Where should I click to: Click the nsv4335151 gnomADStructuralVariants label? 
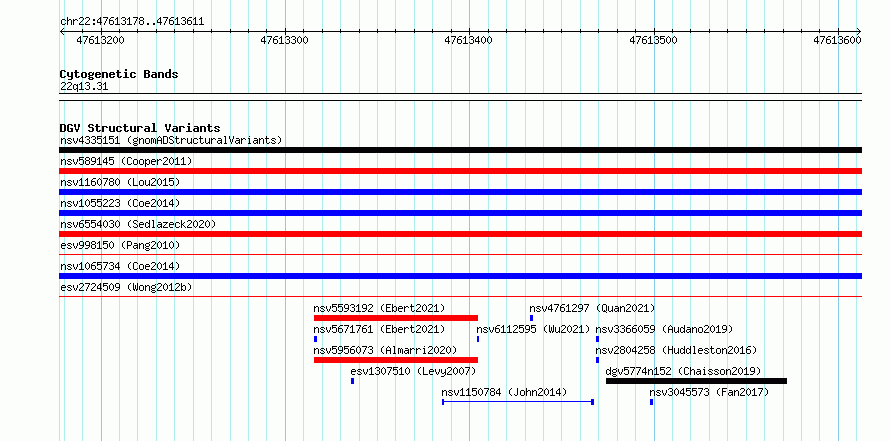click(x=171, y=140)
